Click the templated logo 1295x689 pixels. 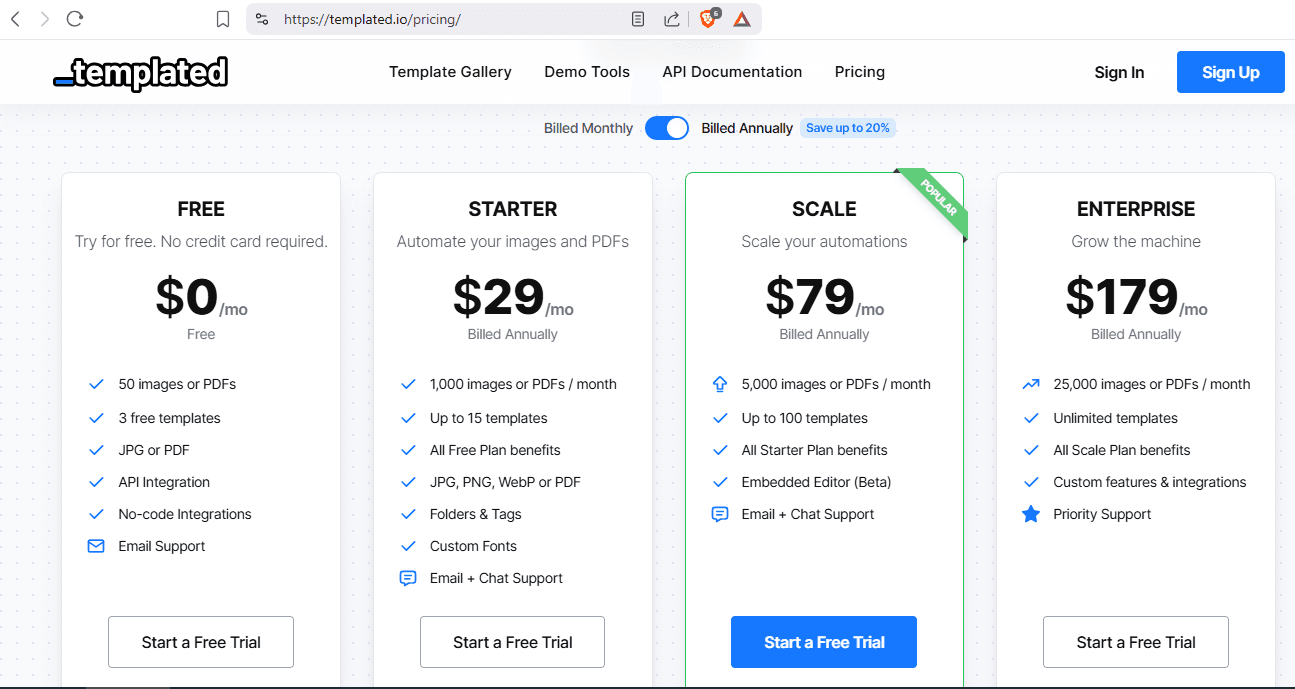[x=141, y=73]
